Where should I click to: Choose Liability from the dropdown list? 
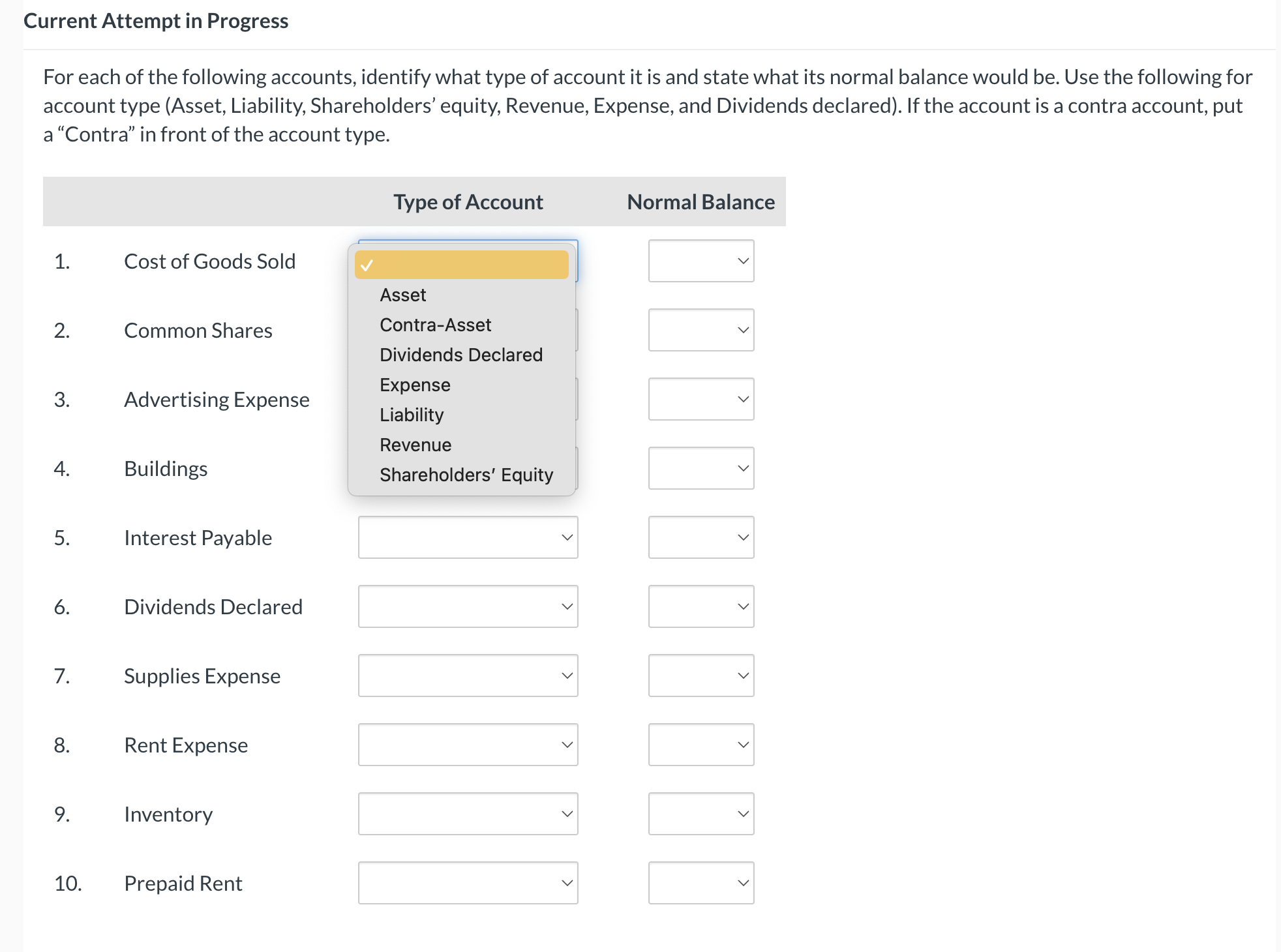(x=462, y=415)
